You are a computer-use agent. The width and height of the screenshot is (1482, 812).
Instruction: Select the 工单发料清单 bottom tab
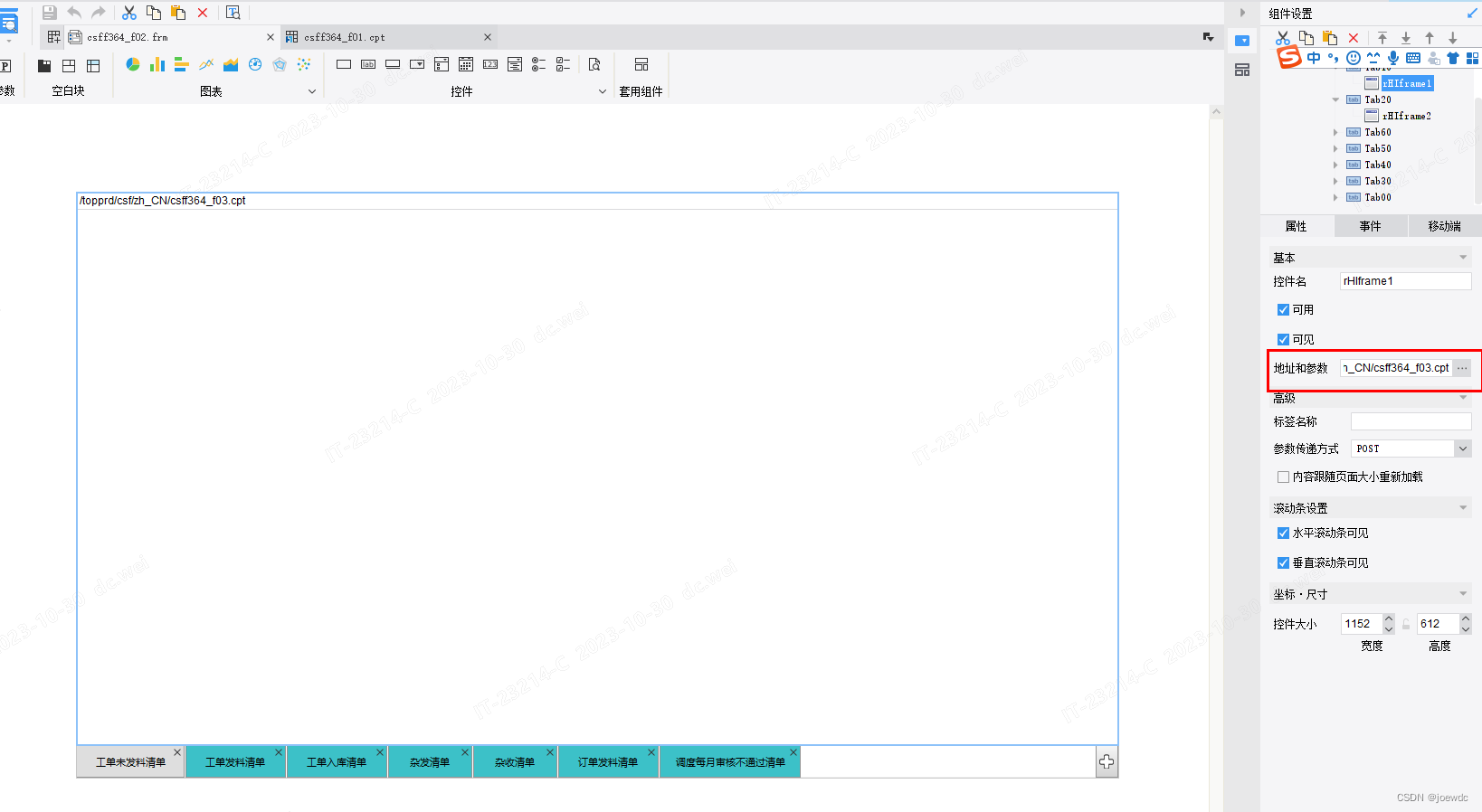235,762
